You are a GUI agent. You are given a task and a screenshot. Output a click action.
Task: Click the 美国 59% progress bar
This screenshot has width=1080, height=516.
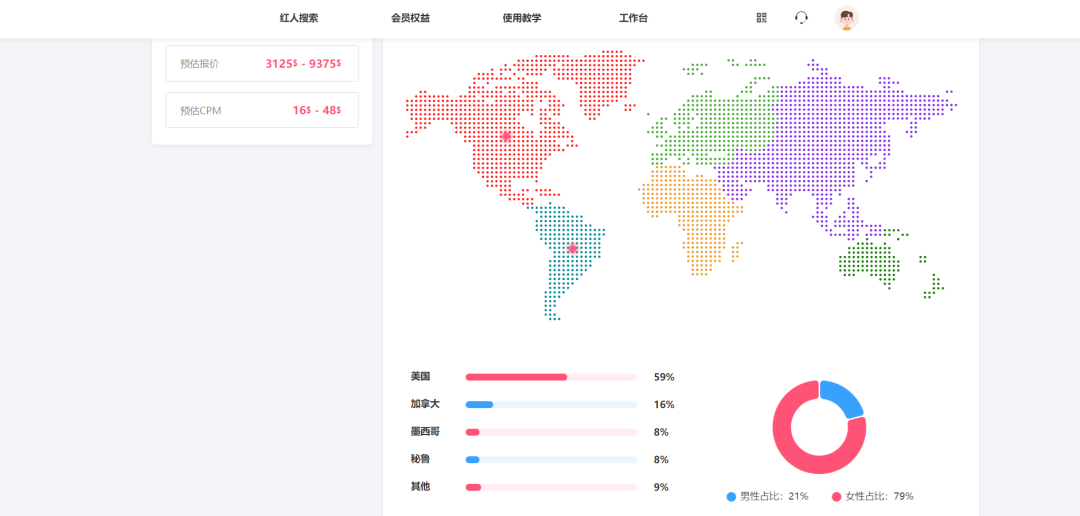click(x=551, y=377)
